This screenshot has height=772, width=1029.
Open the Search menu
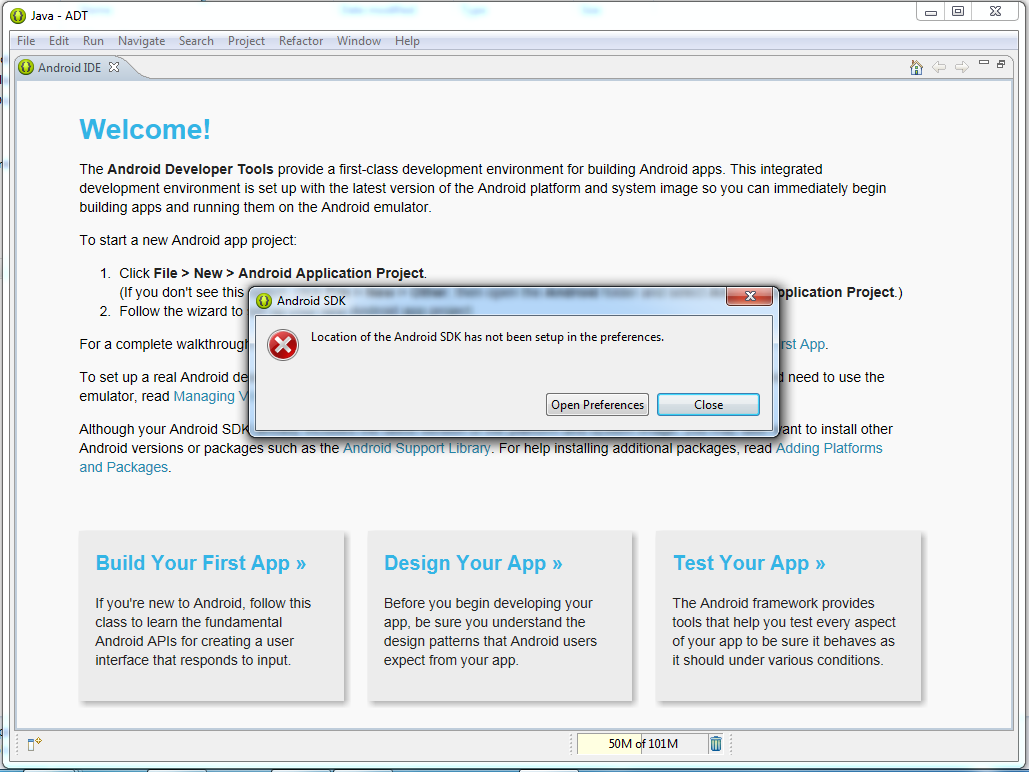pos(196,41)
